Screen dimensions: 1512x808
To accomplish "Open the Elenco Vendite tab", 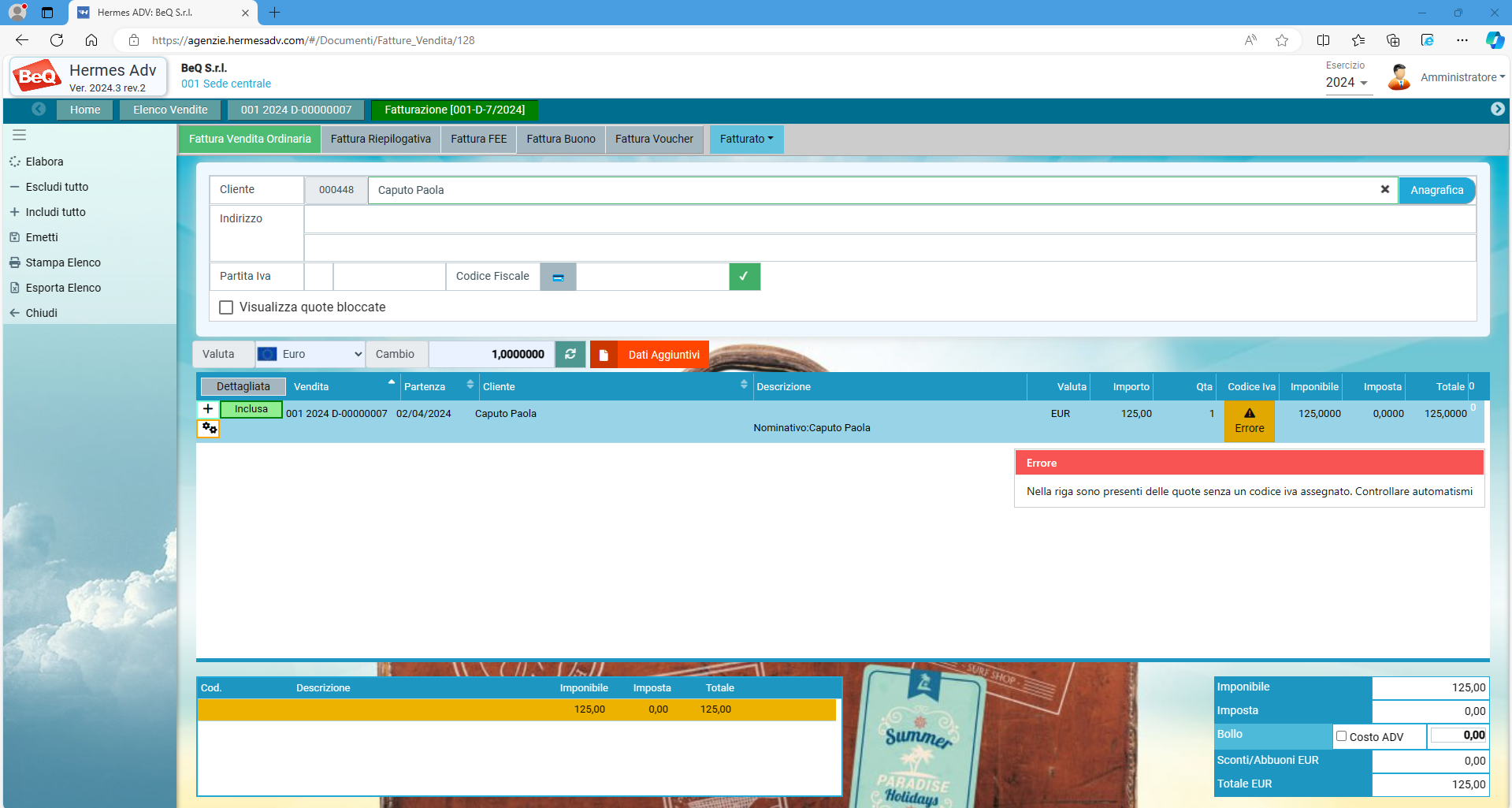I will (x=170, y=110).
